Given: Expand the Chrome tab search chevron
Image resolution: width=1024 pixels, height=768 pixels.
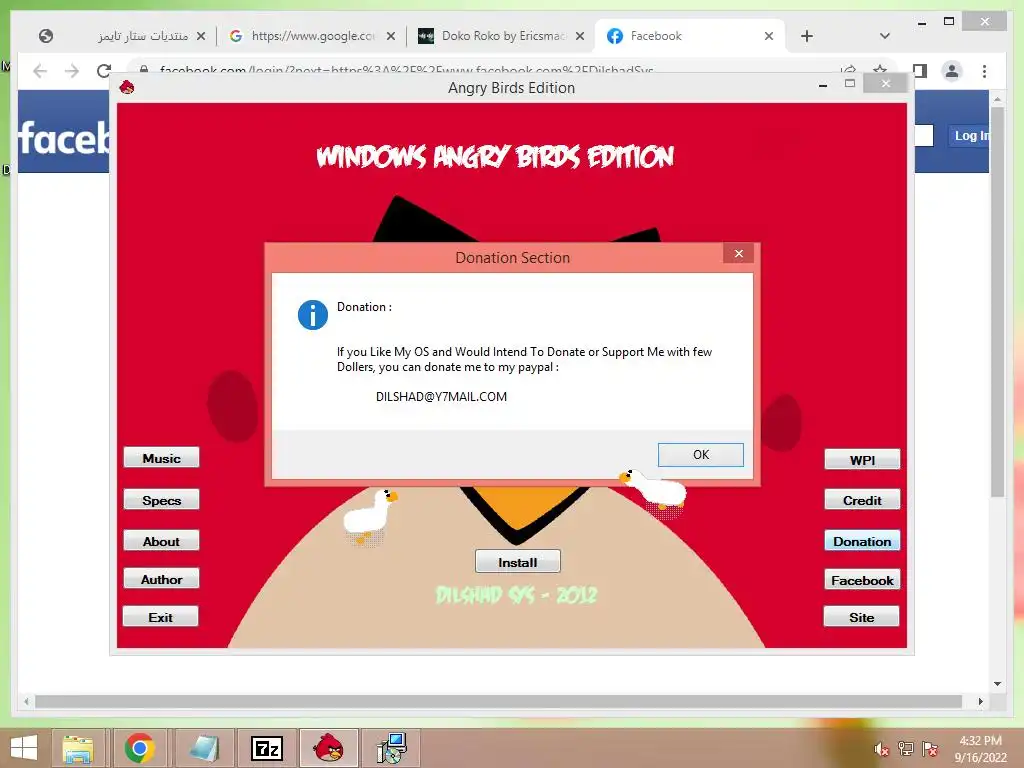Looking at the screenshot, I should [x=884, y=36].
